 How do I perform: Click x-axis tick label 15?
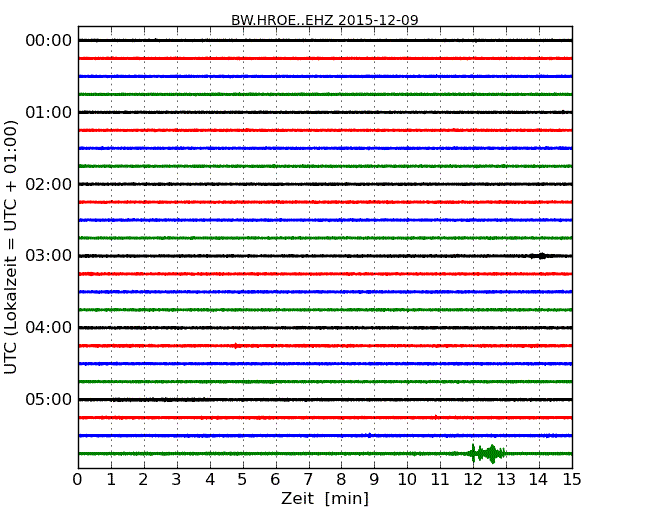tap(572, 480)
